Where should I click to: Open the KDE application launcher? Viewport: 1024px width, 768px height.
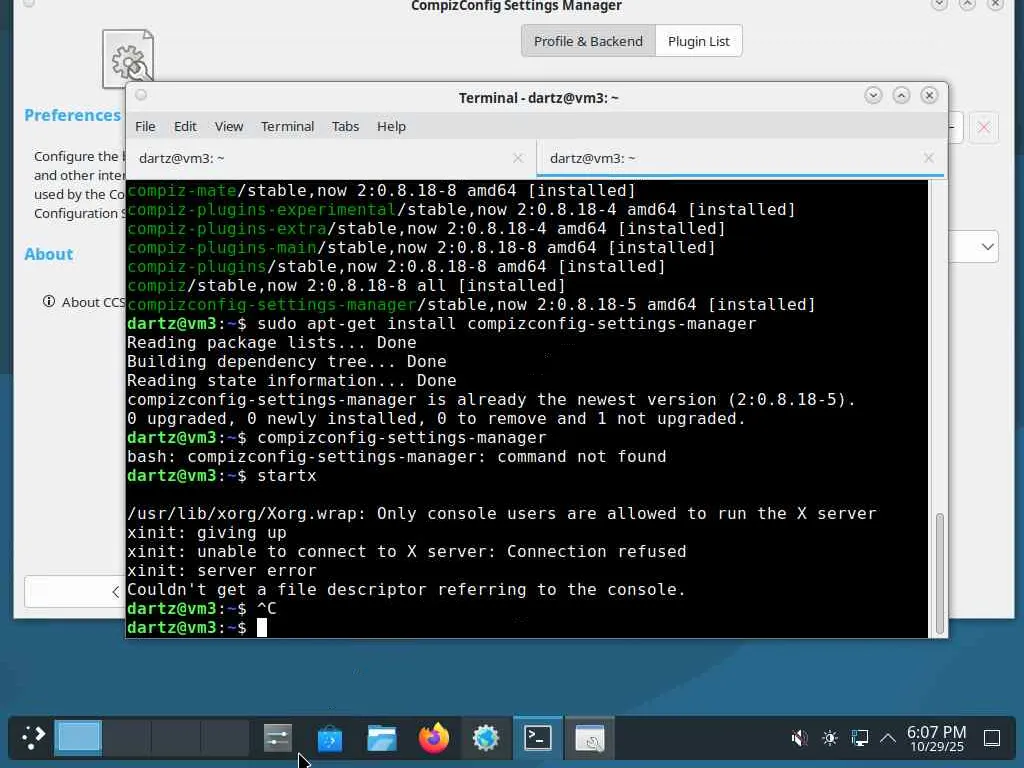click(33, 738)
